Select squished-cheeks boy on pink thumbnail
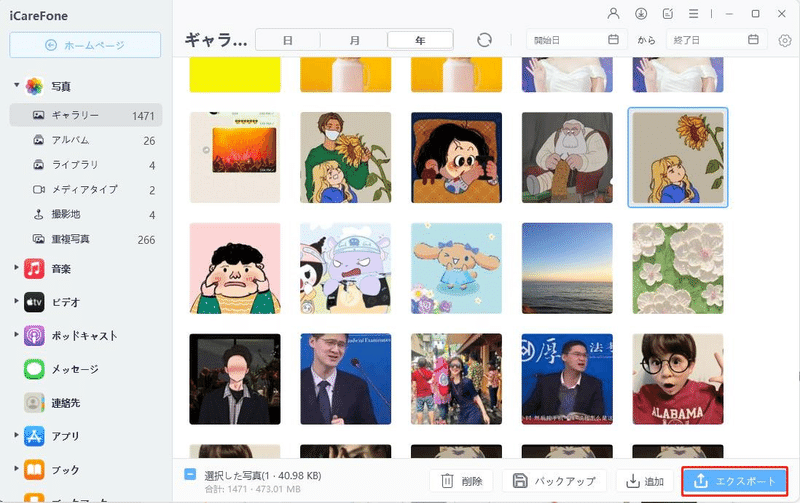 click(235, 268)
